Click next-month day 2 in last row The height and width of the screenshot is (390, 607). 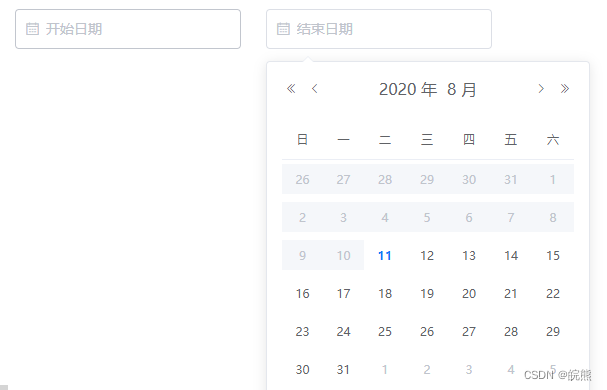[x=427, y=369]
